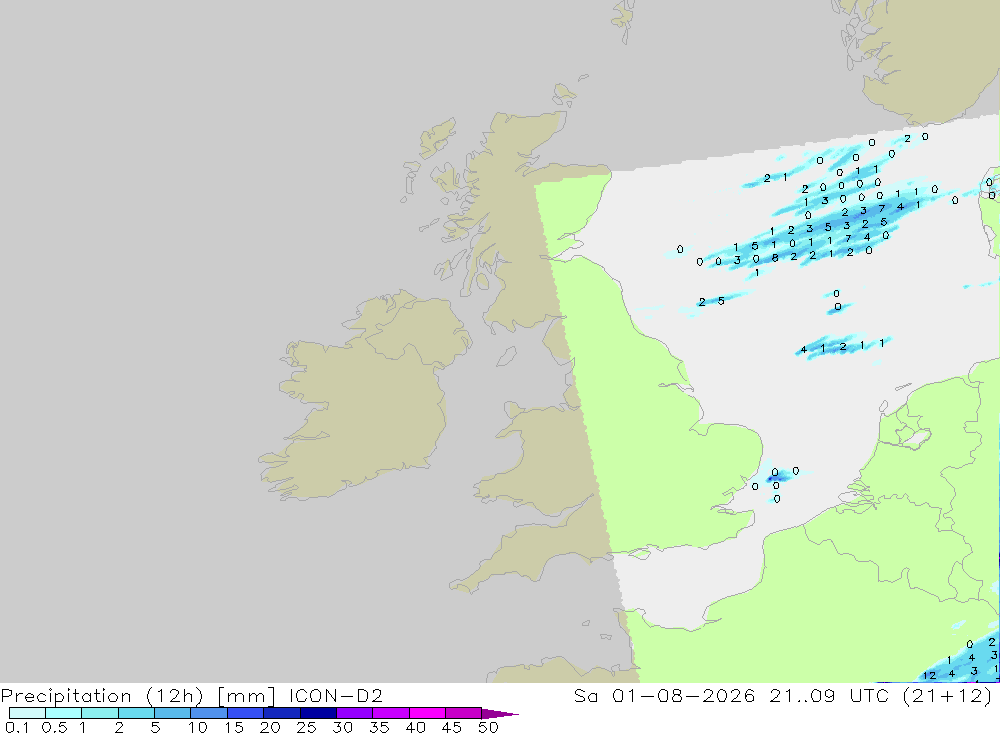Click the '40' legend scale label

416,727
